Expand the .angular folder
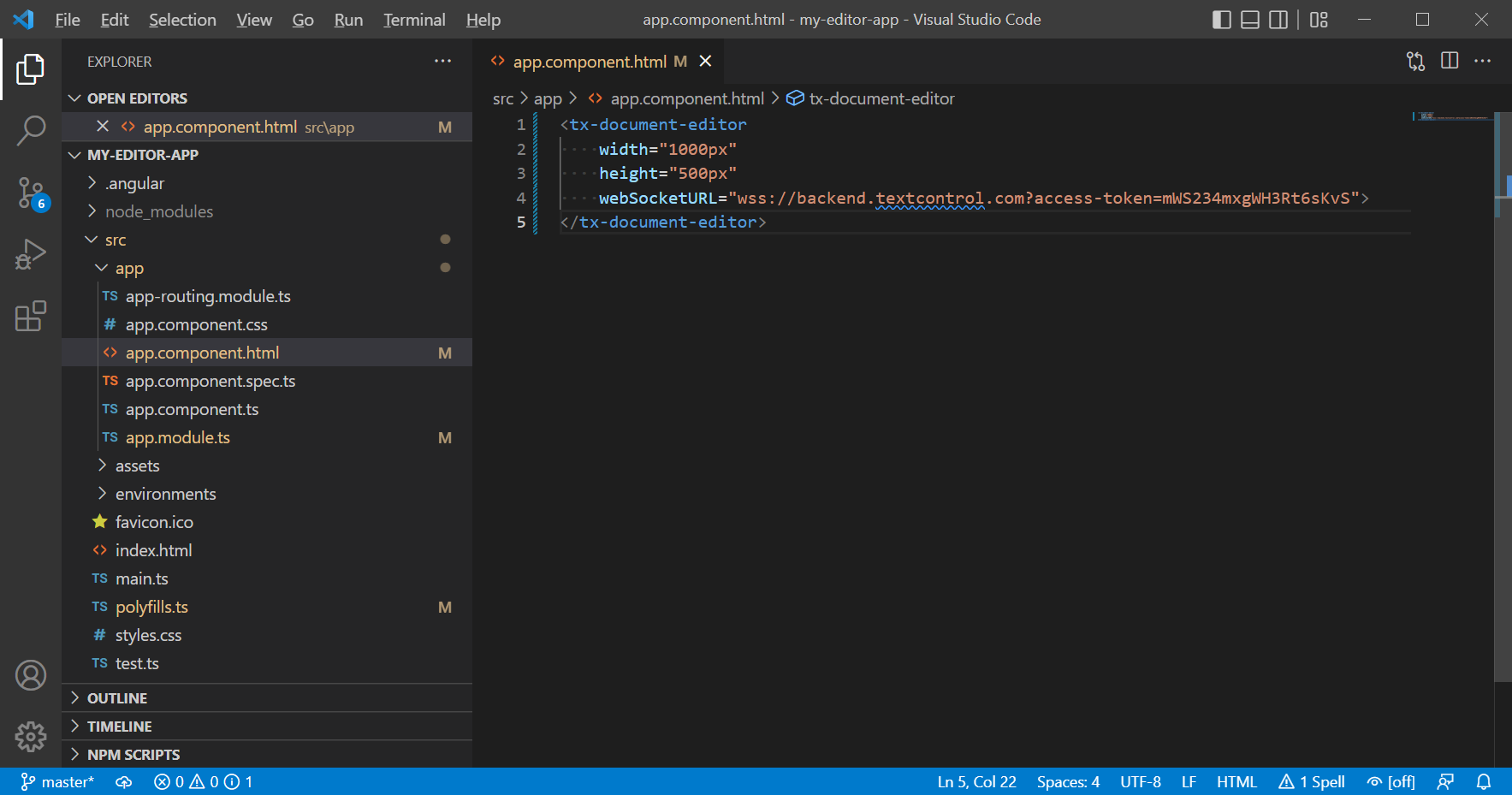This screenshot has height=795, width=1512. click(x=267, y=183)
